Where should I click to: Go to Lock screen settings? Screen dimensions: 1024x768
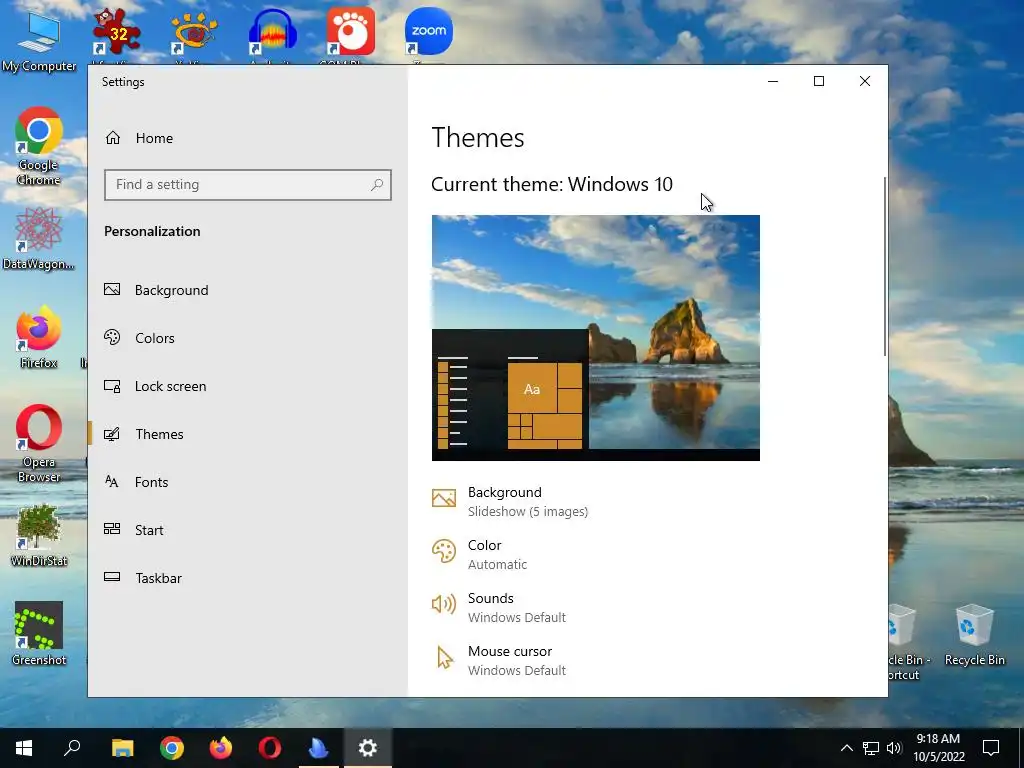[x=170, y=386]
